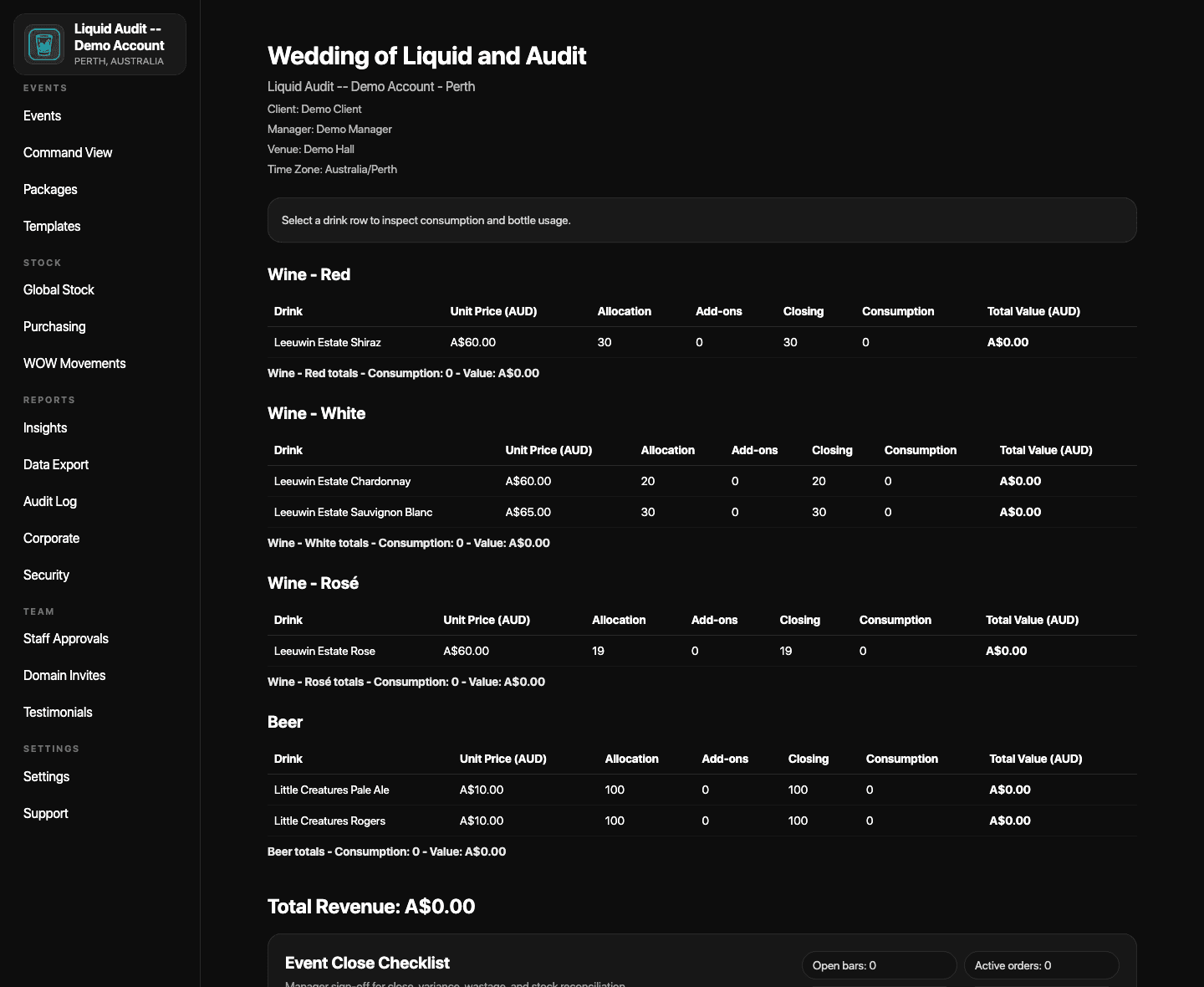
Task: Click the Wine - White totals line
Action: [x=409, y=543]
